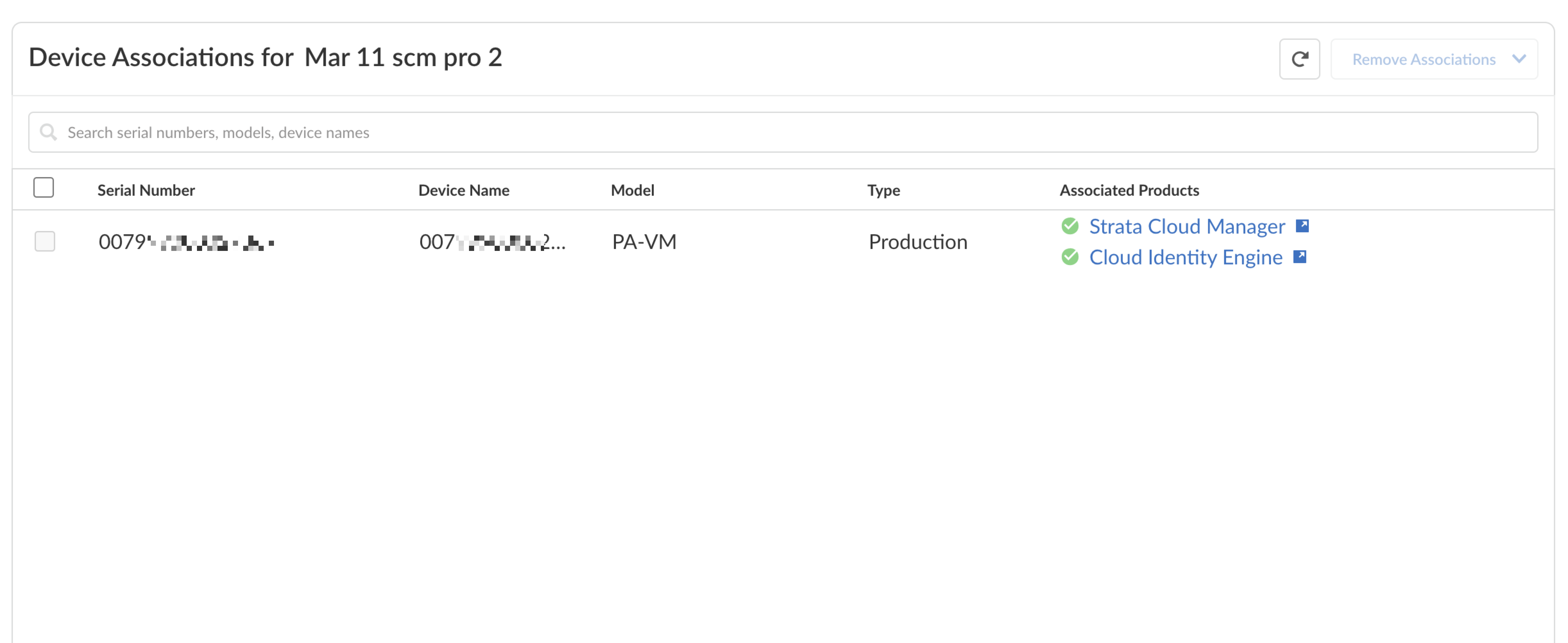Click green checkmark beside Strata Cloud Manager
The width and height of the screenshot is (1568, 643).
[1069, 227]
